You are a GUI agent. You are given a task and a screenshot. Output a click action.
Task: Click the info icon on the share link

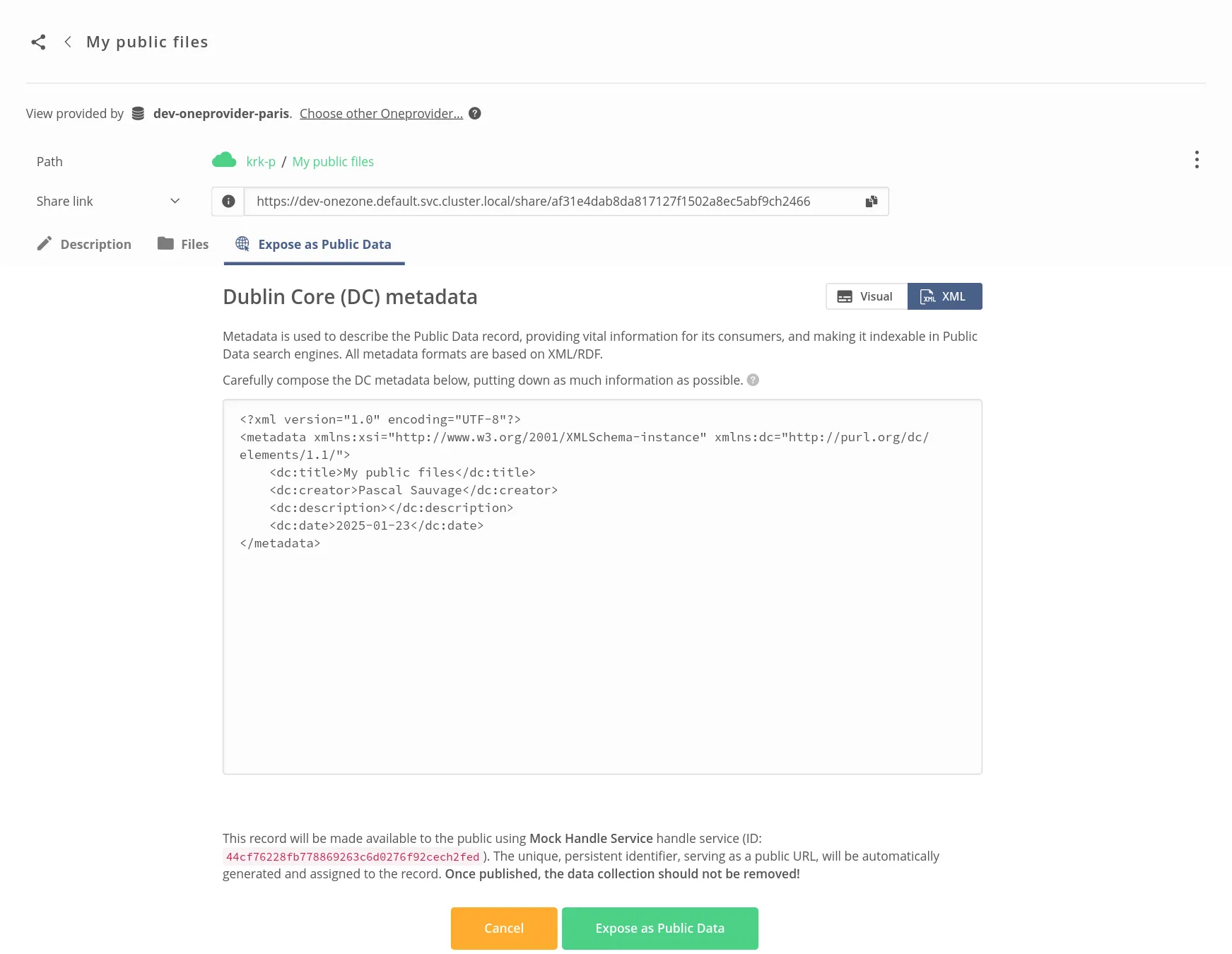point(228,201)
